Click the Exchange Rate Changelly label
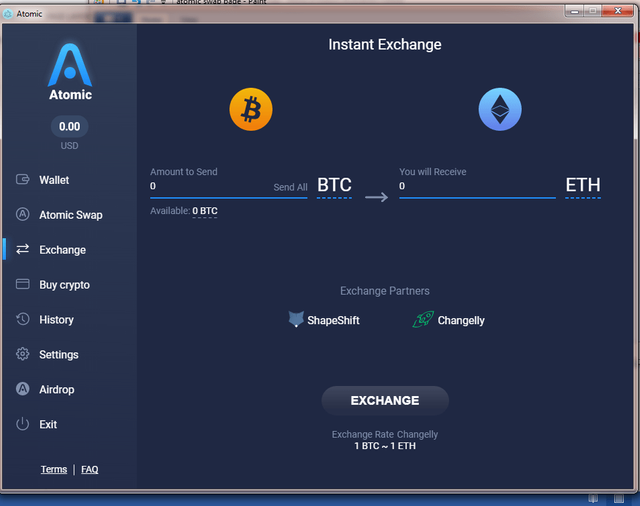 tap(385, 435)
